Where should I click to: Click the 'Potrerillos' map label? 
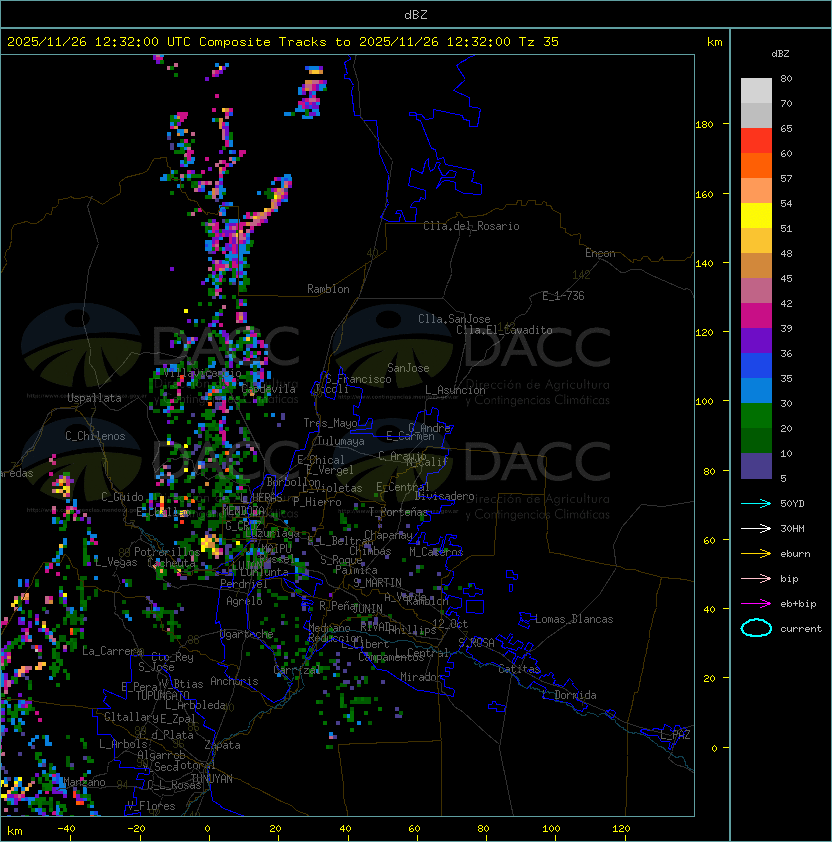pos(167,552)
